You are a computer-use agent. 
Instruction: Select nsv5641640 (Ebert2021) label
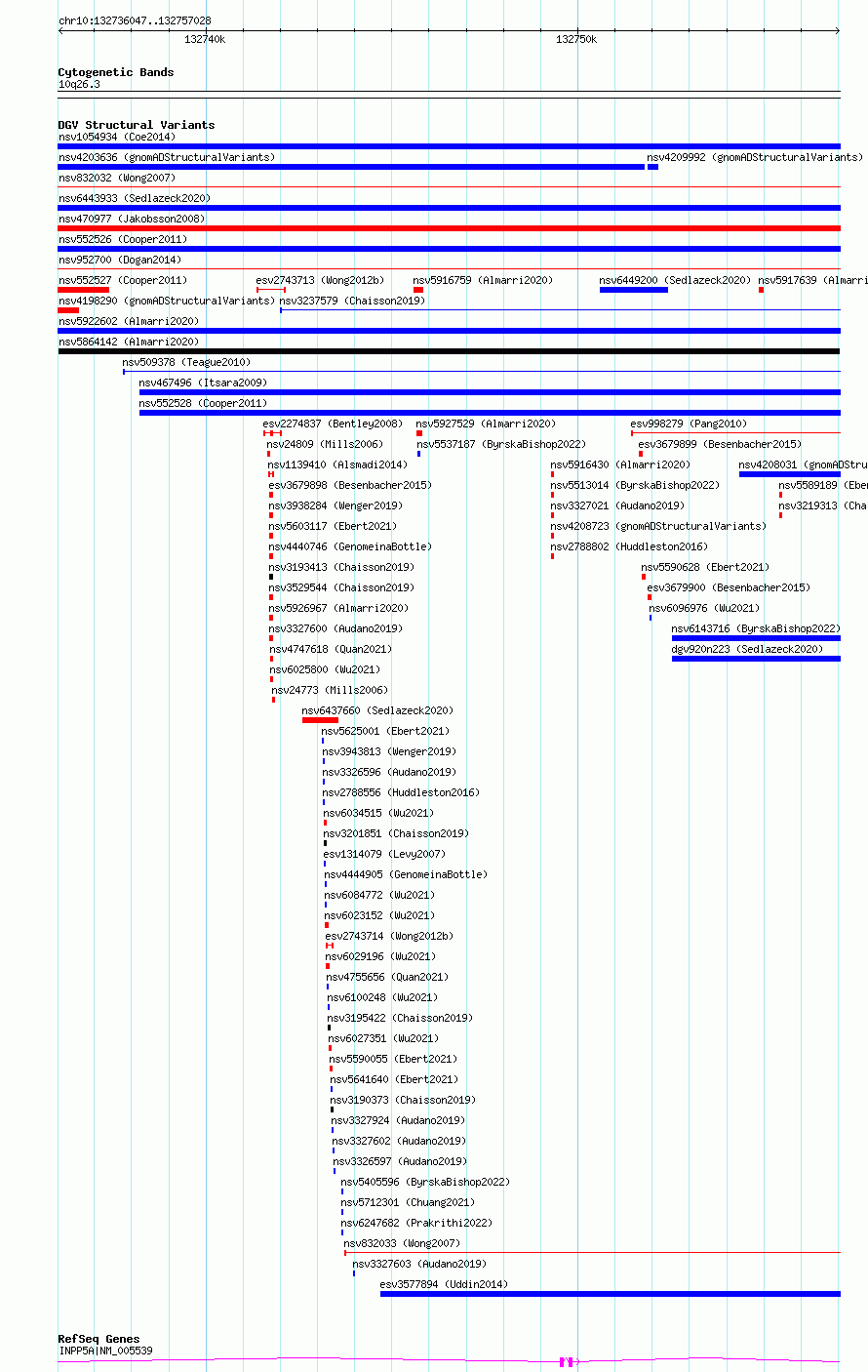(394, 1079)
